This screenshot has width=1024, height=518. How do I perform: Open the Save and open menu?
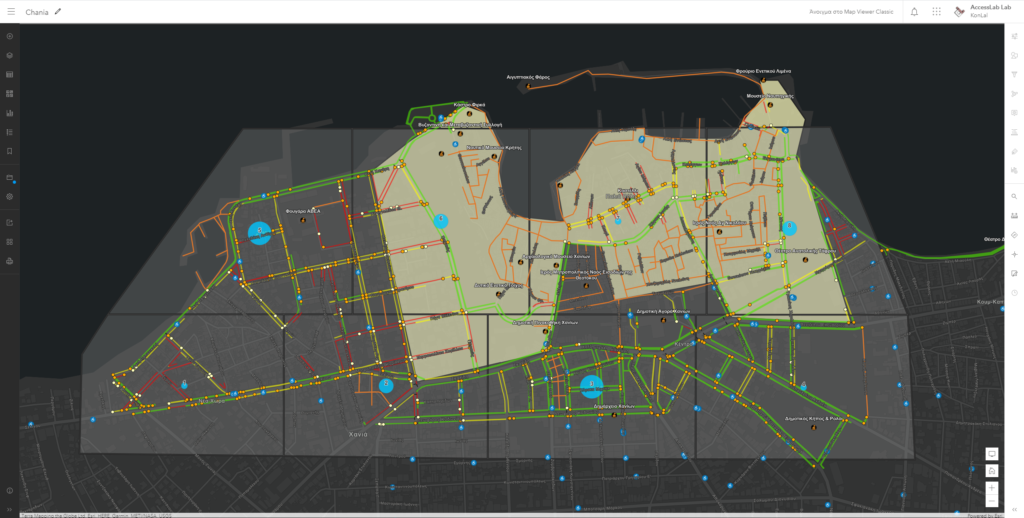click(10, 178)
